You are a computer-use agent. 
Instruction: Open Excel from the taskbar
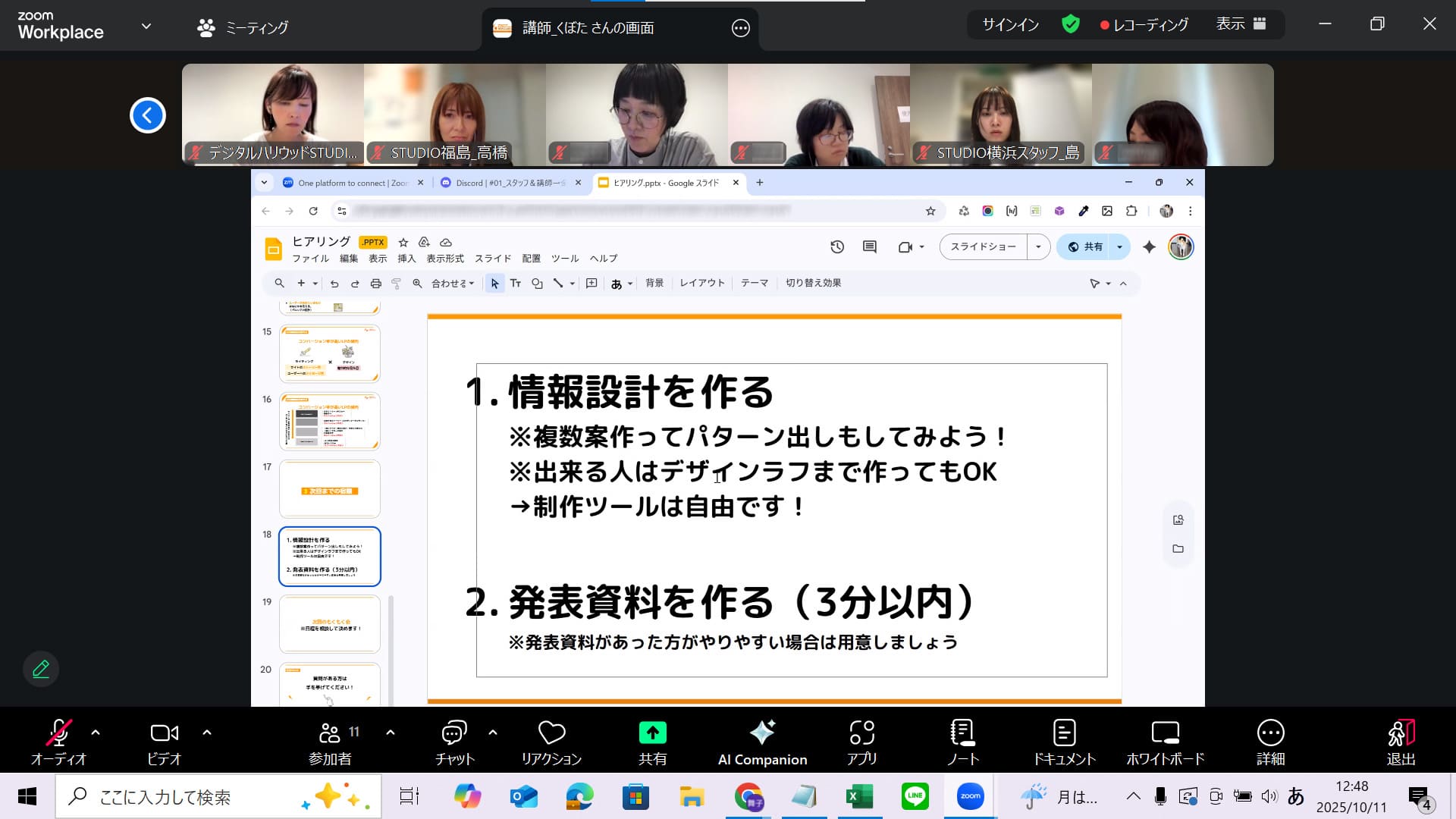coord(858,796)
